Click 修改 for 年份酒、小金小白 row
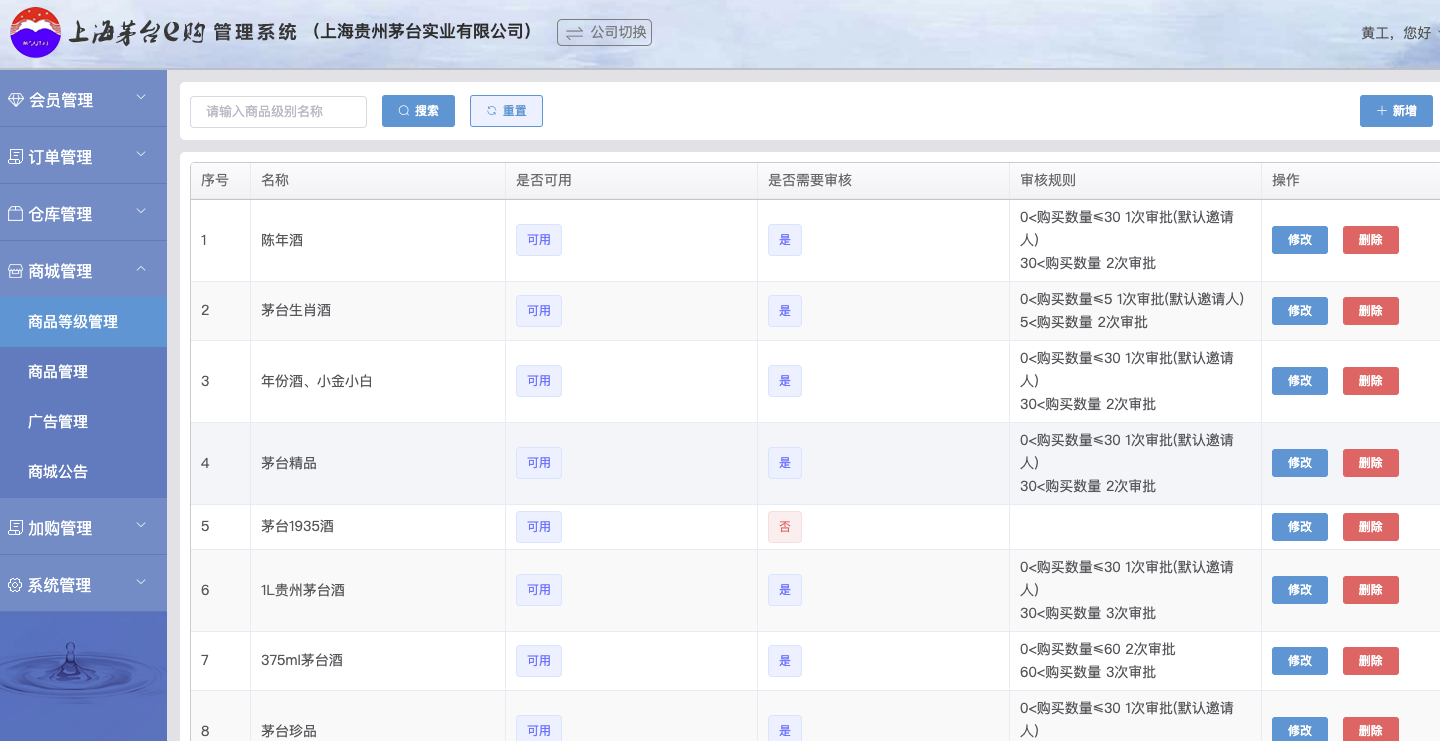This screenshot has width=1440, height=741. [x=1300, y=381]
